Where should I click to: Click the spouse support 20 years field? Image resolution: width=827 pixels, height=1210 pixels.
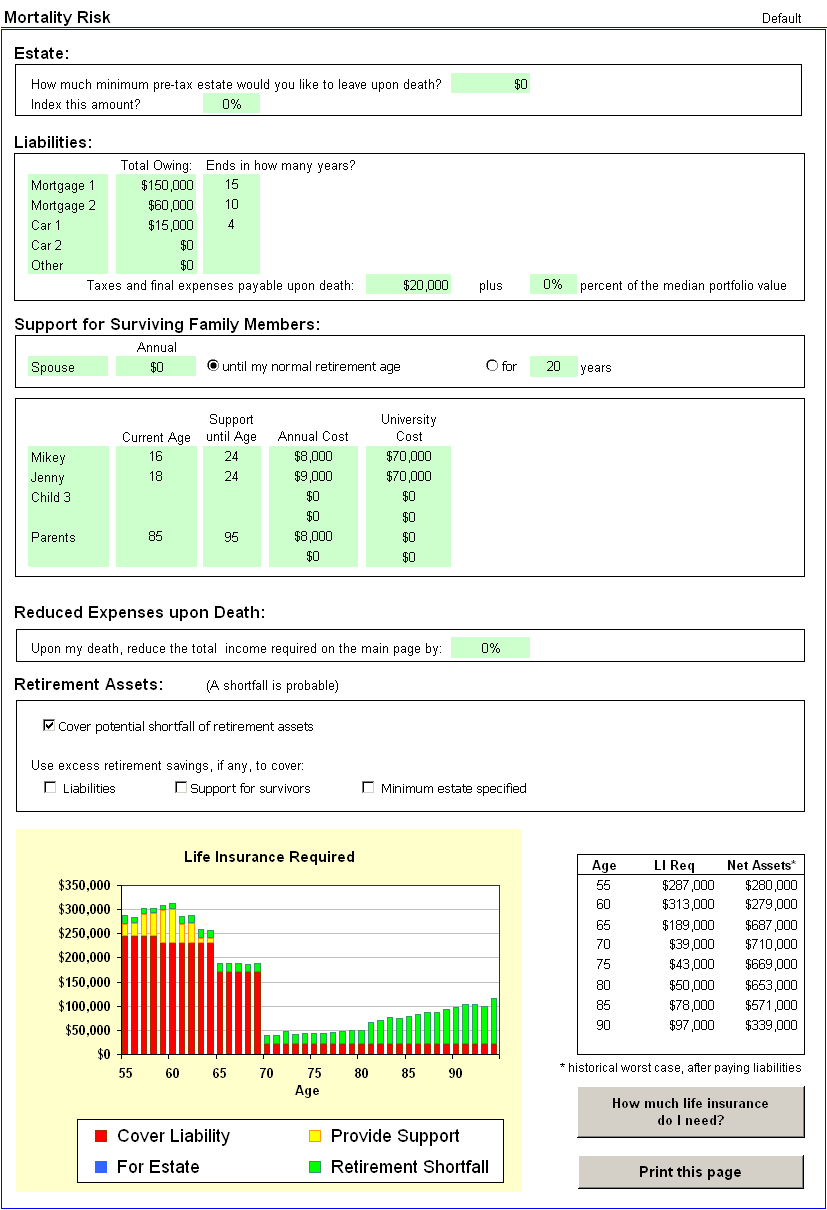553,367
